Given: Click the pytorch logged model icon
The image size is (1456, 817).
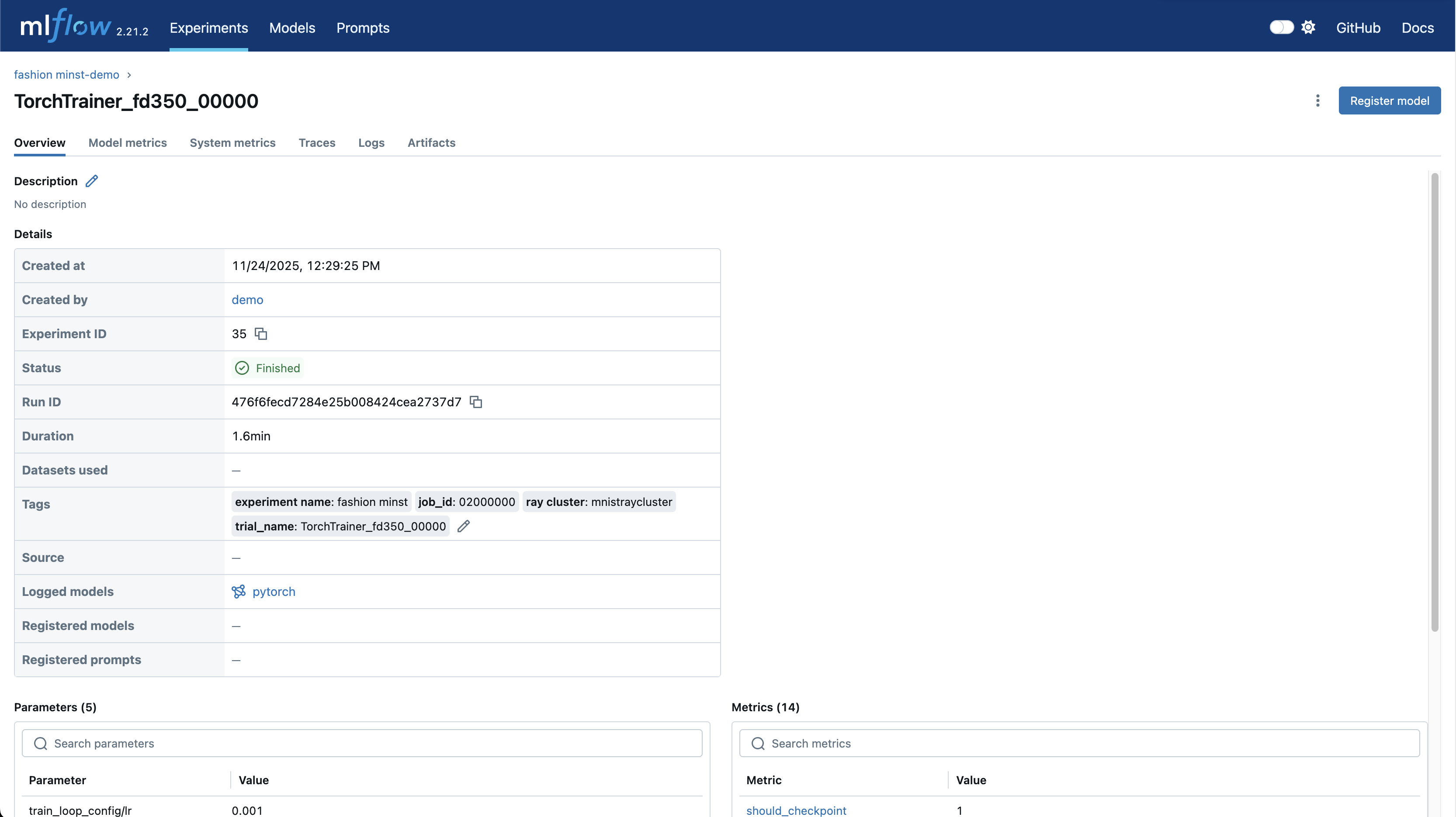Looking at the screenshot, I should [x=239, y=592].
